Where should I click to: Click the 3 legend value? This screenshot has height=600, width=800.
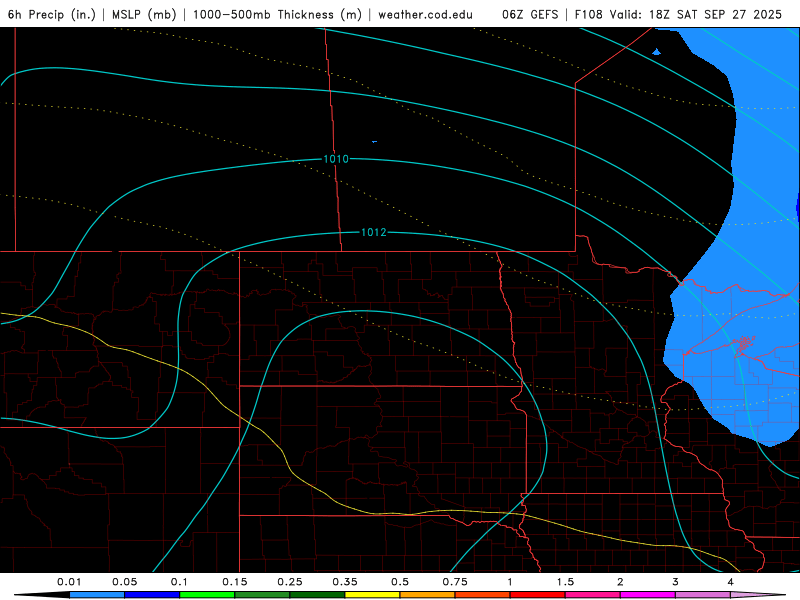point(676,582)
